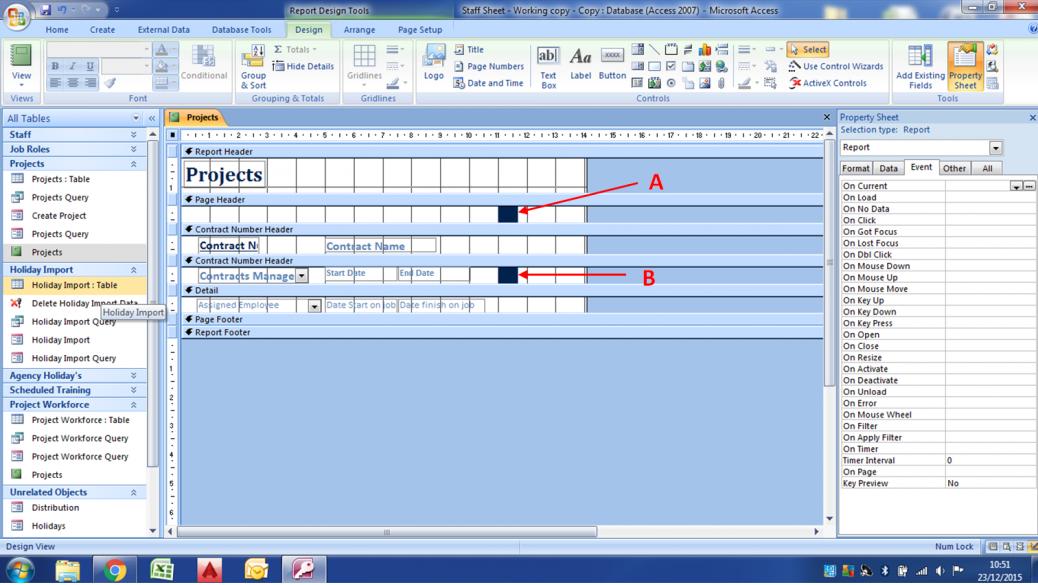Expand the Staff group
The width and height of the screenshot is (1038, 585).
[133, 134]
